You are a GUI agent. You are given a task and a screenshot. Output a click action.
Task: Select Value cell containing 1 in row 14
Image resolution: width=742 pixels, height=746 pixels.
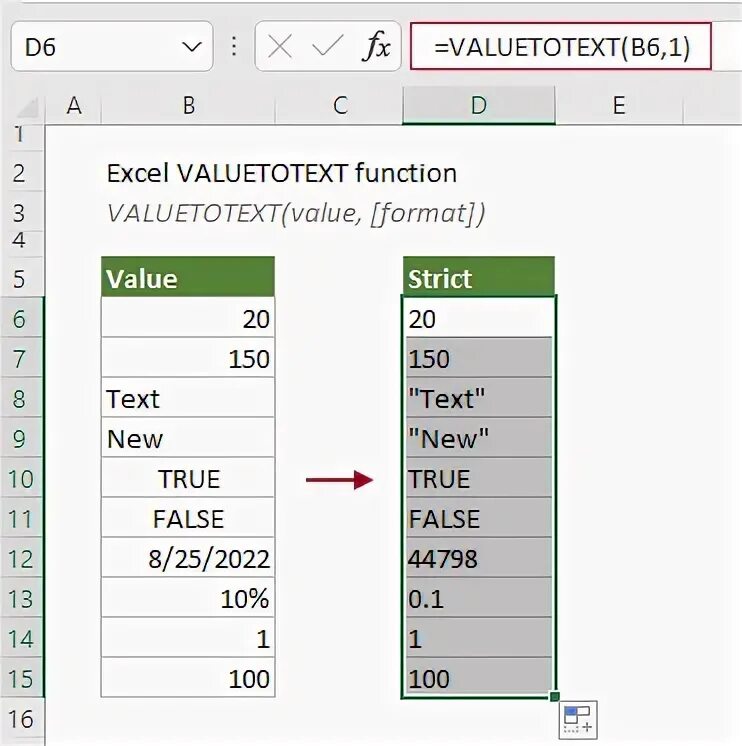click(188, 638)
